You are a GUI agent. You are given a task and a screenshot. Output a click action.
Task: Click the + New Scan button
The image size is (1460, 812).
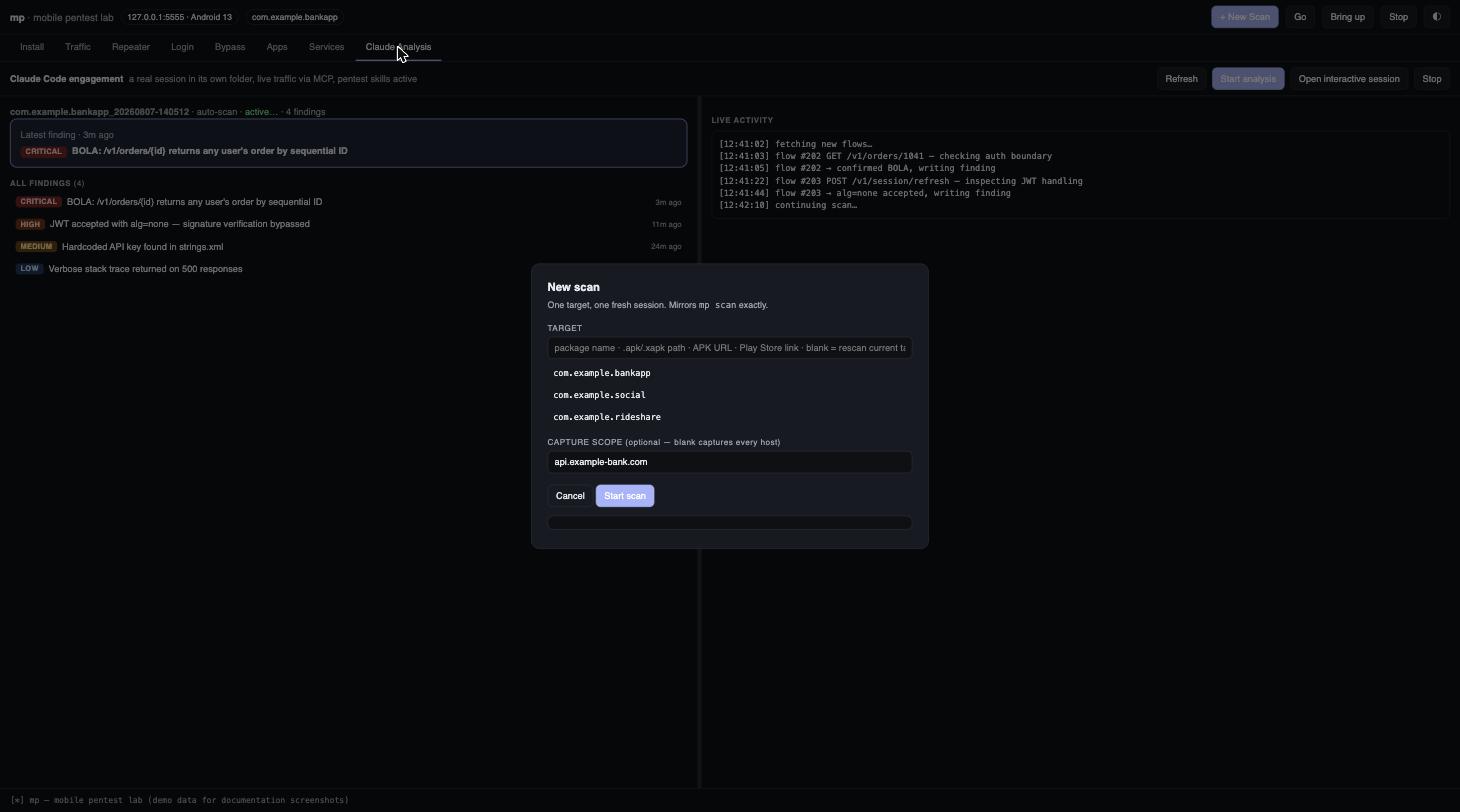point(1244,17)
